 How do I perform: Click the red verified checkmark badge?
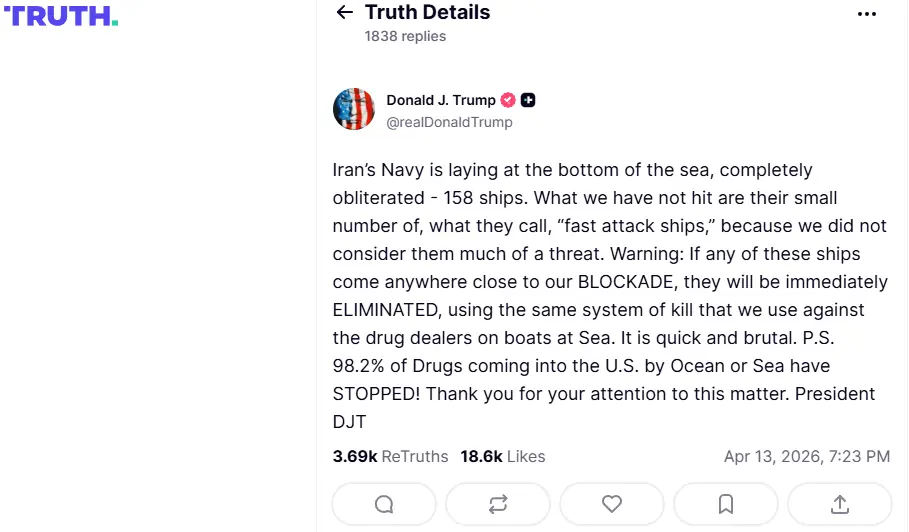(508, 100)
